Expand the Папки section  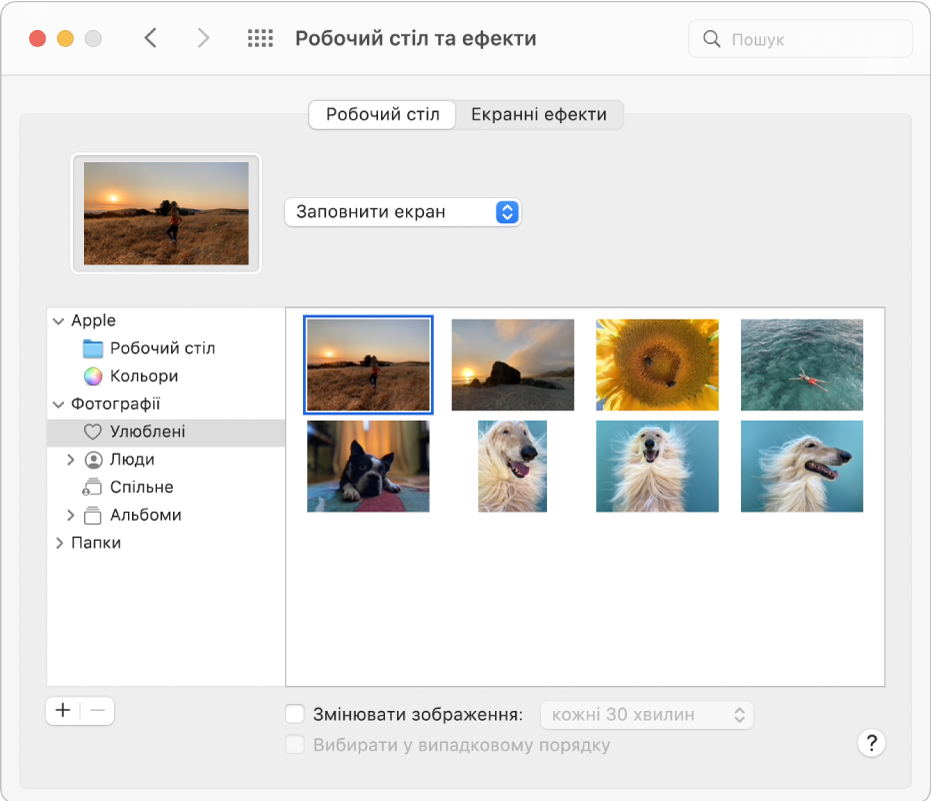click(59, 543)
